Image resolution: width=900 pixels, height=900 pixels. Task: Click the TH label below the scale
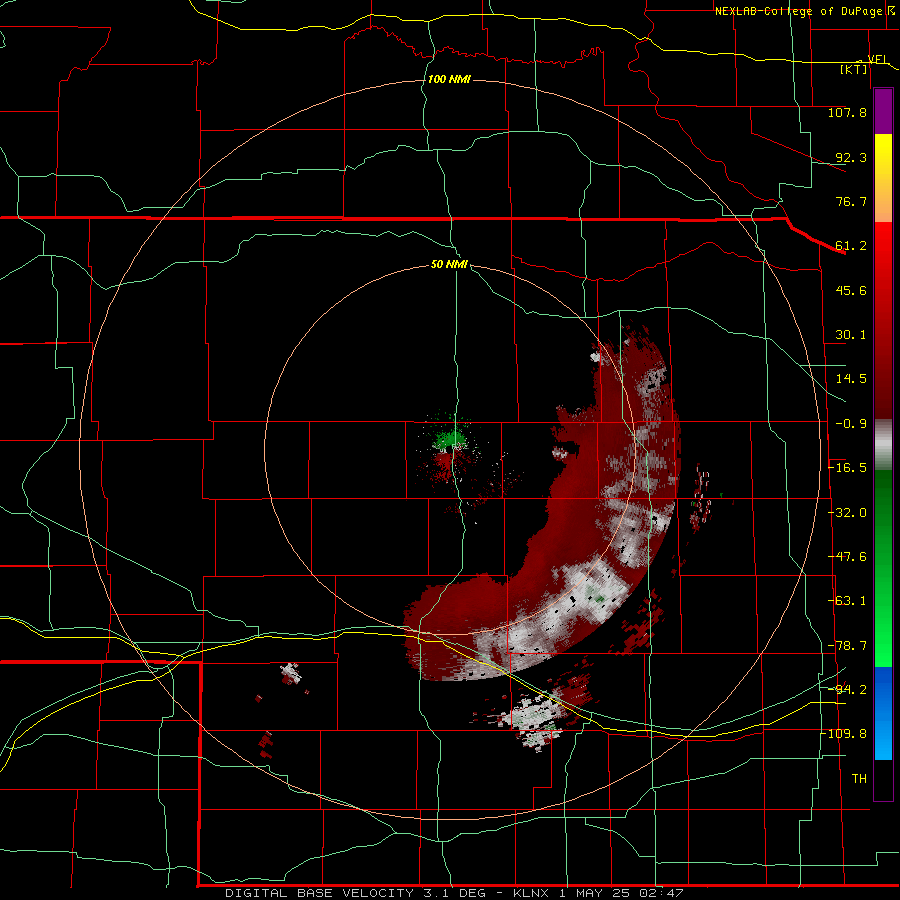coord(859,779)
